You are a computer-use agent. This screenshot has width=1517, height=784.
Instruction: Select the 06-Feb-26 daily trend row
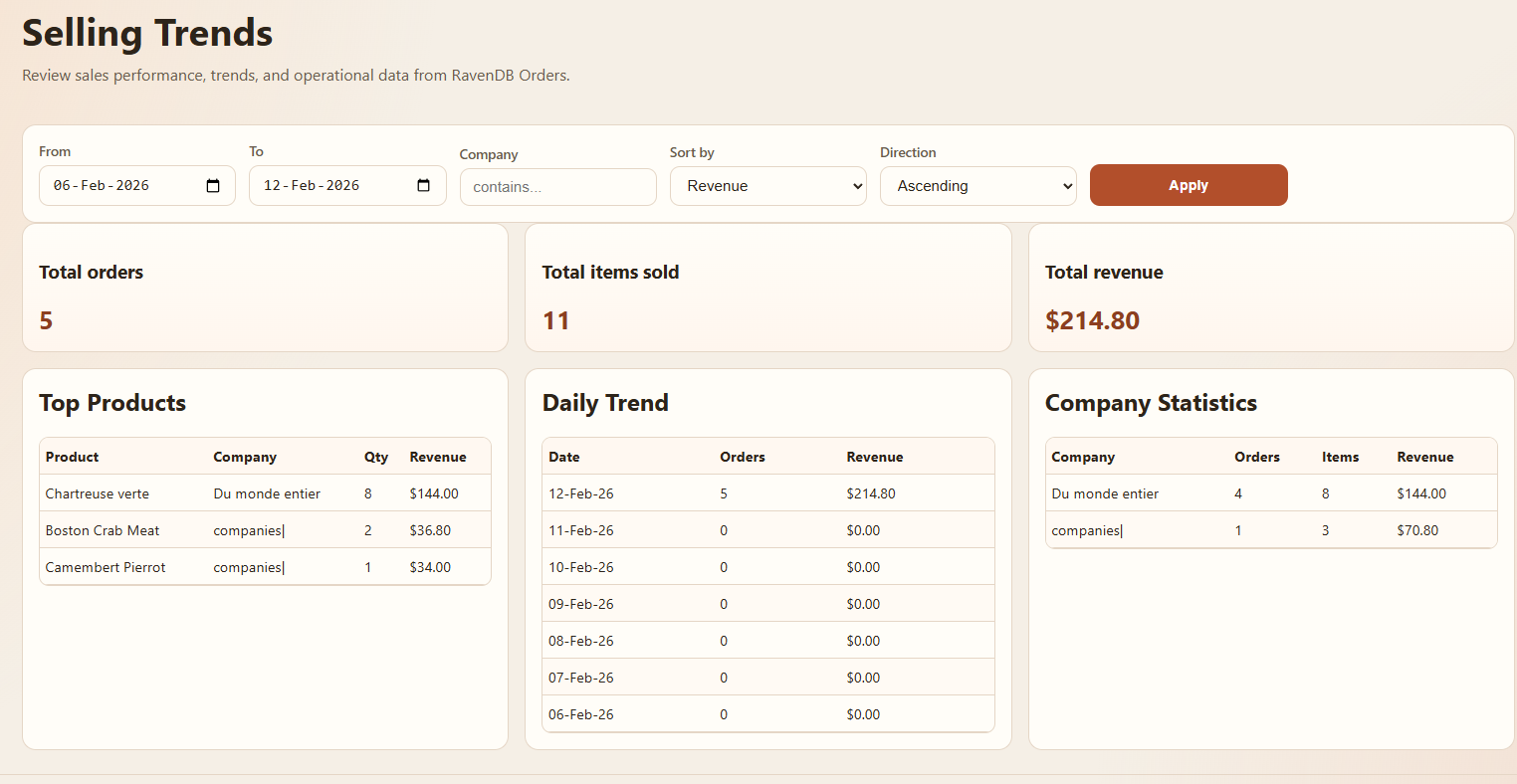tap(581, 714)
